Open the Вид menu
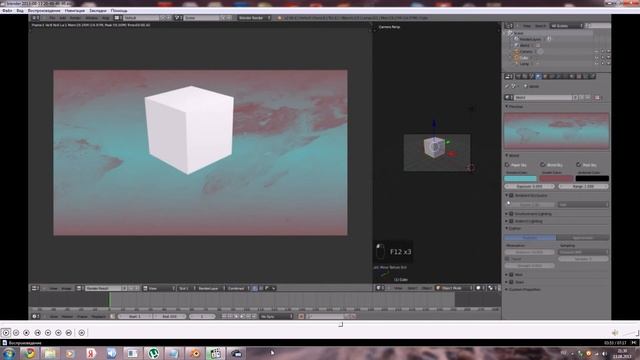 click(20, 11)
